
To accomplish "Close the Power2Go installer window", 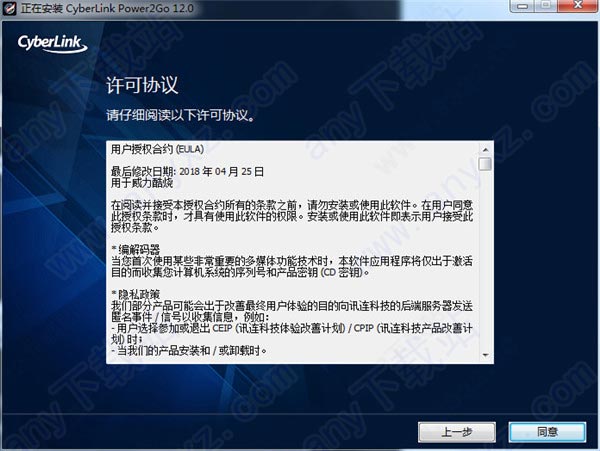I will 578,6.
